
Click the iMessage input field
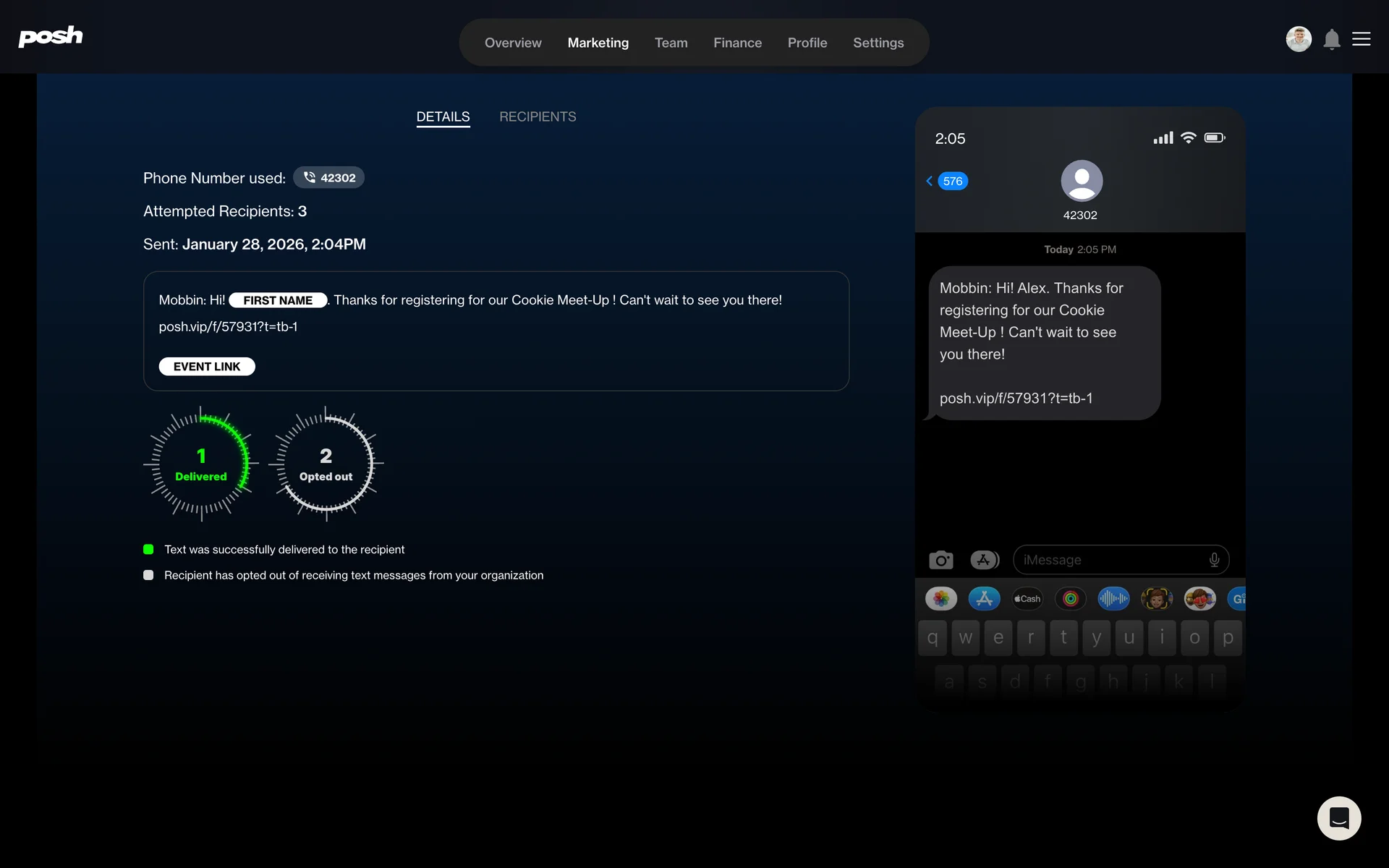[1110, 560]
